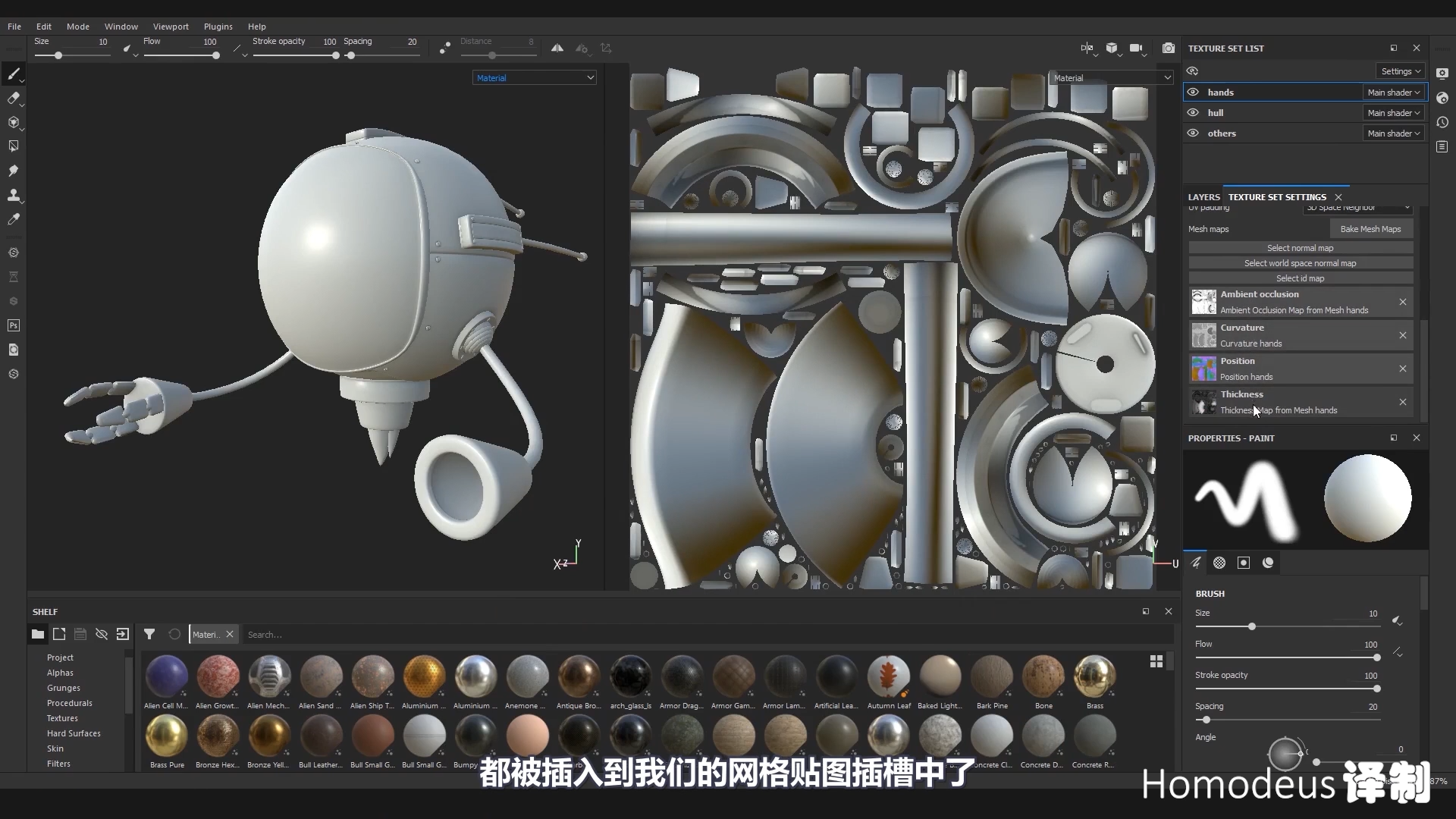This screenshot has height=819, width=1456.
Task: Open the File menu
Action: 14,26
